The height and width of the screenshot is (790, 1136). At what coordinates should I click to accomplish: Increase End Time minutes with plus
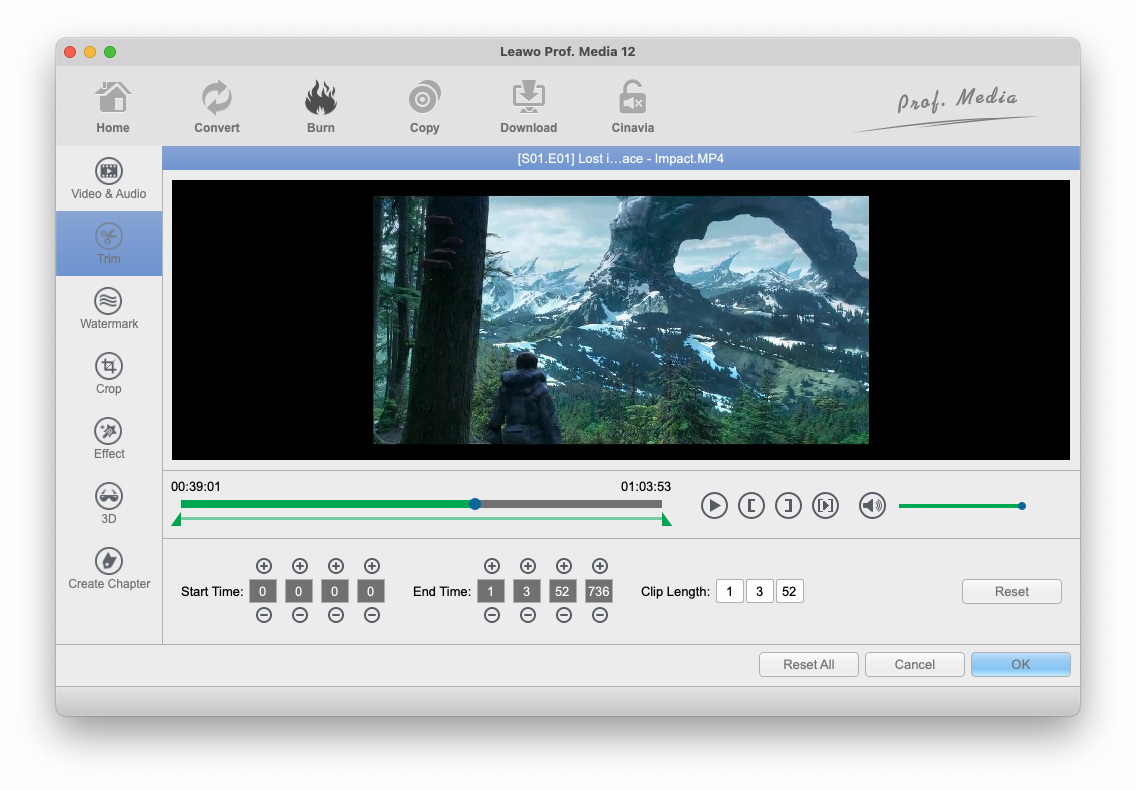tap(528, 566)
